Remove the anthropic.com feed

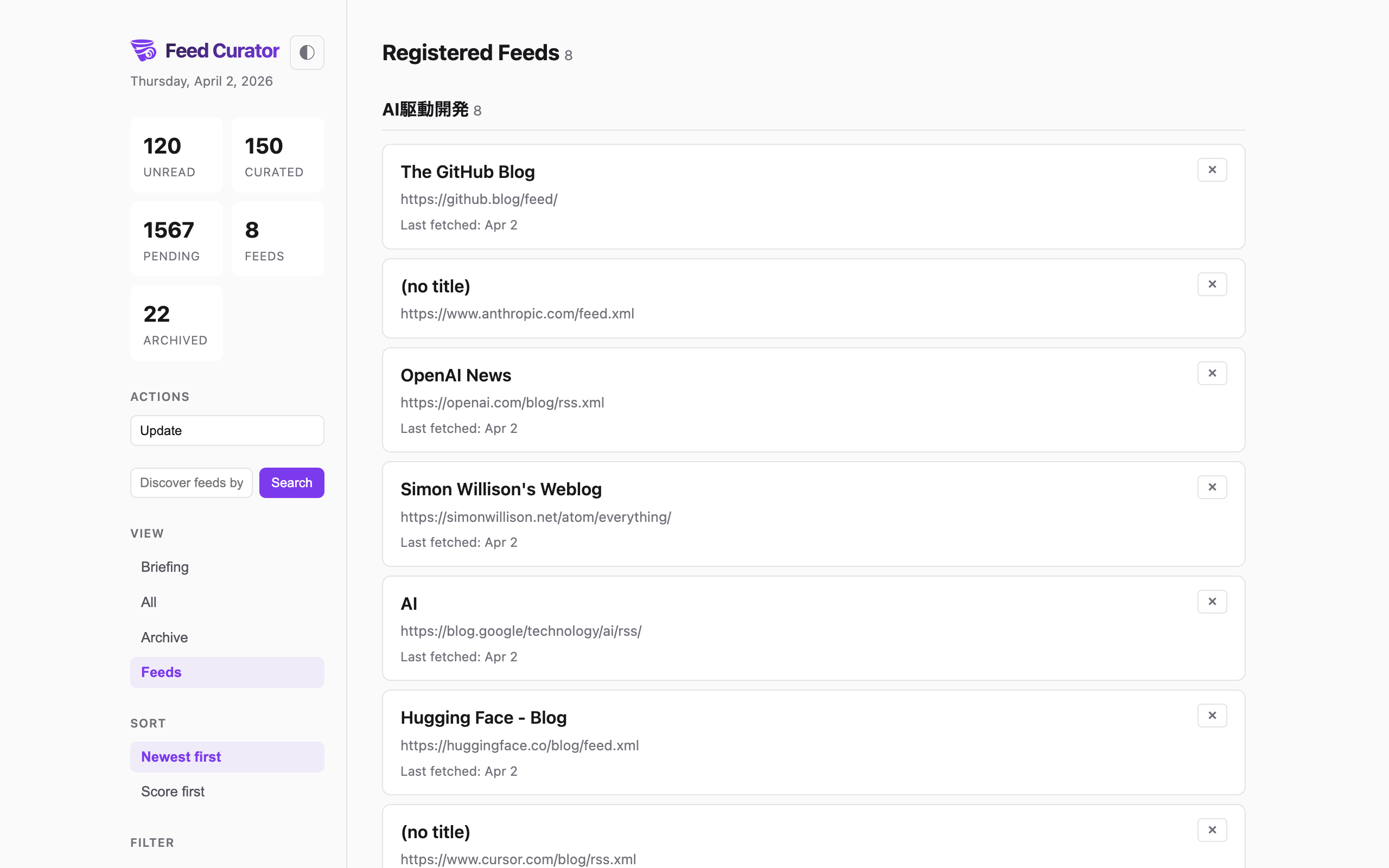pos(1212,284)
